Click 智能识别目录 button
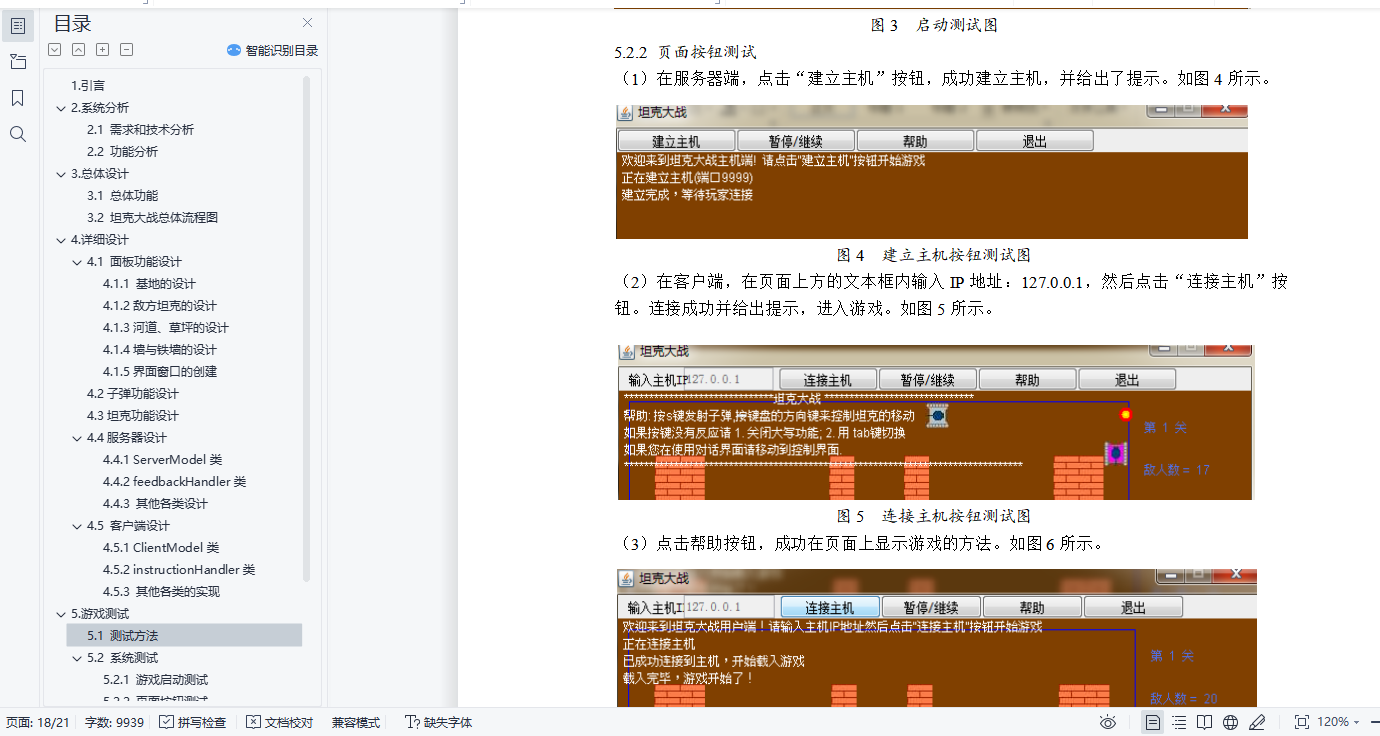Viewport: 1380px width, 736px height. 272,50
